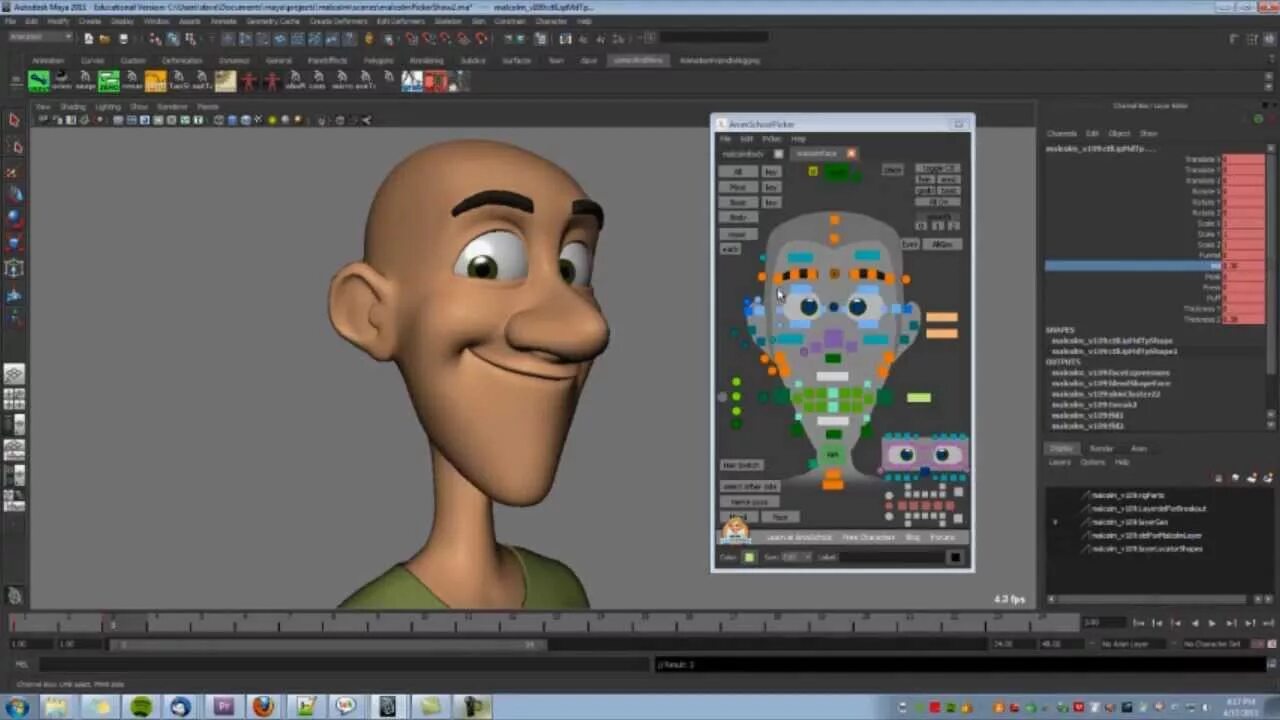Open the Windows Start menu
The width and height of the screenshot is (1280, 720).
[x=17, y=707]
